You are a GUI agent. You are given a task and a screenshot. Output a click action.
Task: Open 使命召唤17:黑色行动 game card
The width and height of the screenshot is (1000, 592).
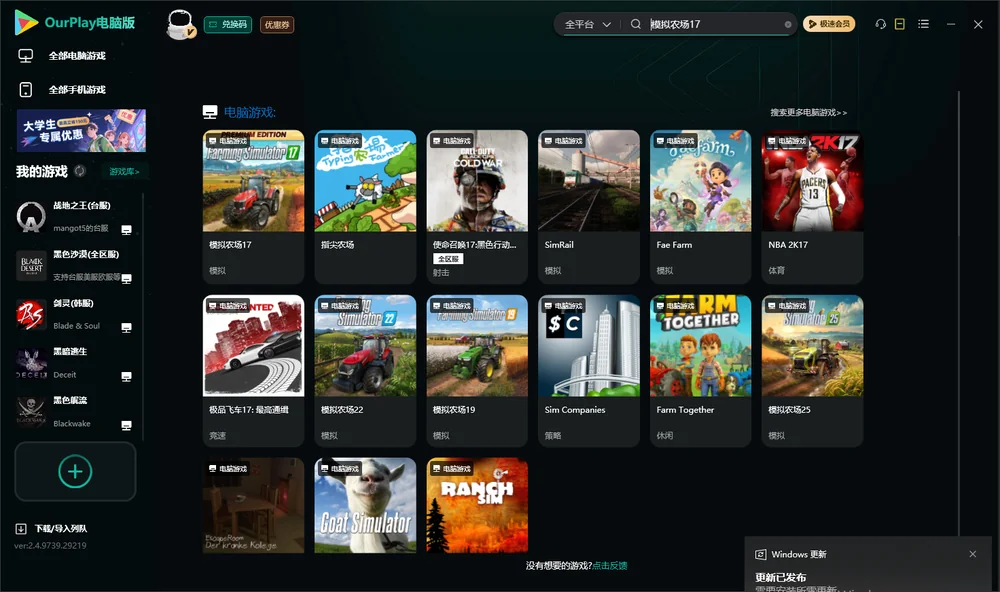click(x=477, y=207)
